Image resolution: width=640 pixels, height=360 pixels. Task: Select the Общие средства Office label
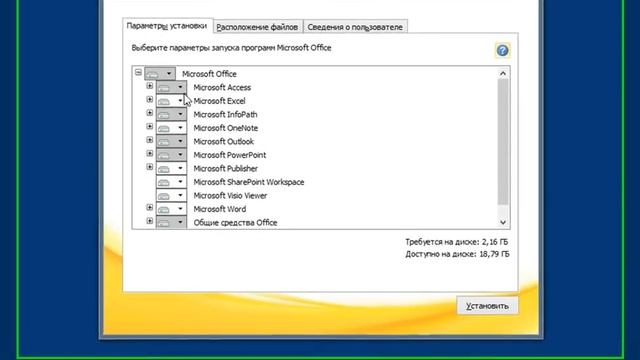click(235, 222)
